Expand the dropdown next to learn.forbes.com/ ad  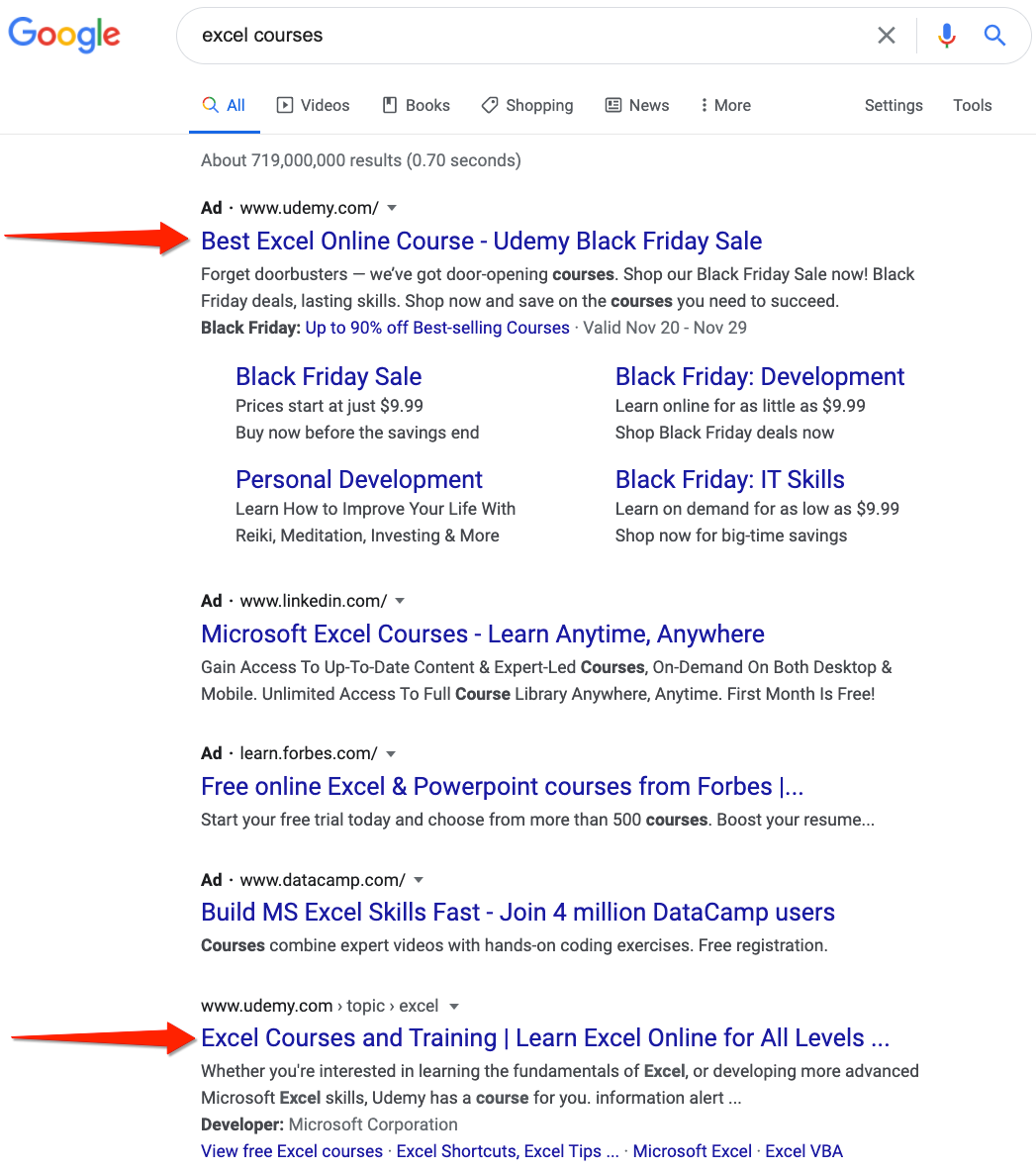pos(391,753)
